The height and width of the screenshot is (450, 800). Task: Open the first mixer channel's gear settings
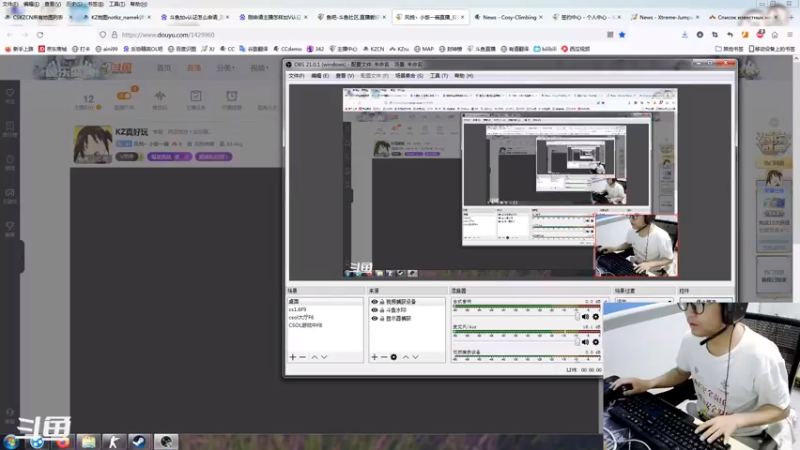(595, 317)
